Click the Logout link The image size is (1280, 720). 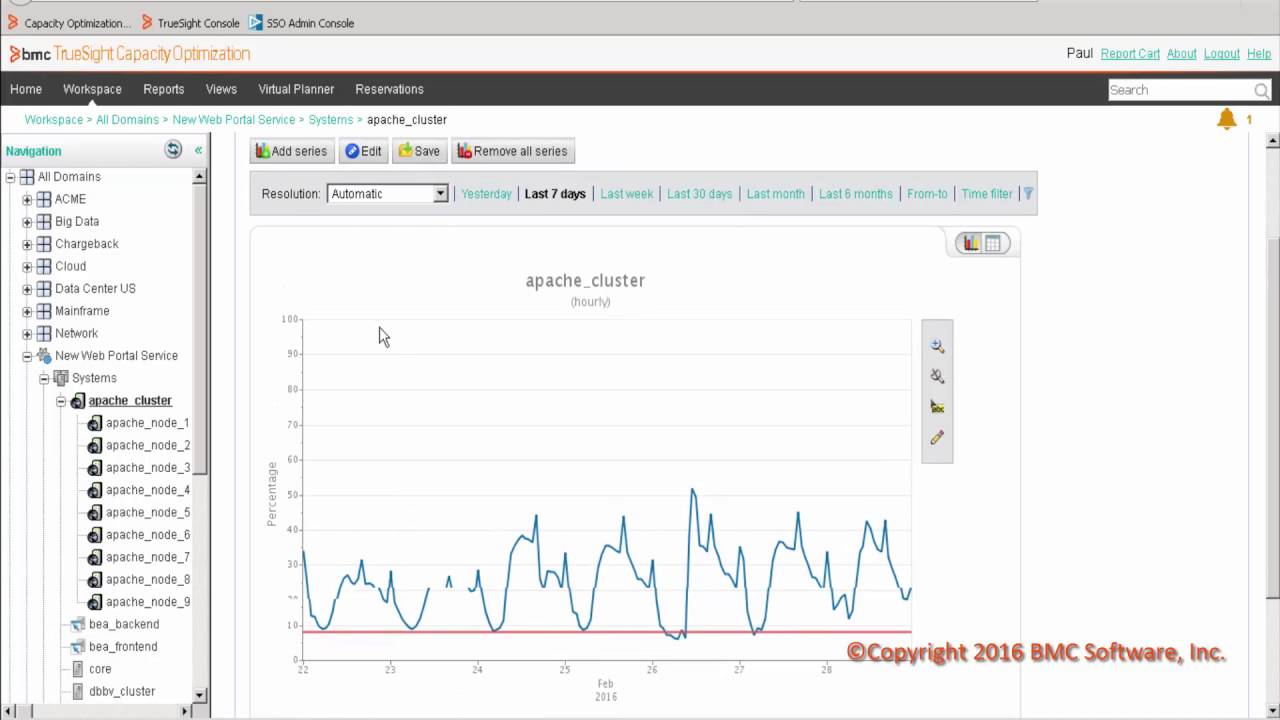(x=1221, y=54)
